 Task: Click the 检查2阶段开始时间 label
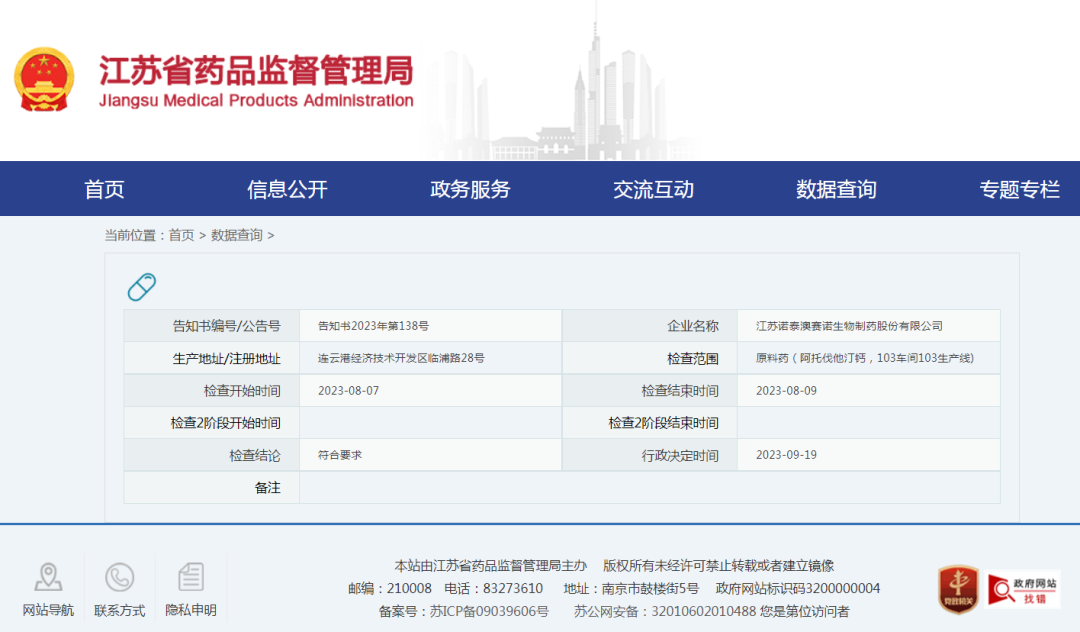pyautogui.click(x=226, y=423)
